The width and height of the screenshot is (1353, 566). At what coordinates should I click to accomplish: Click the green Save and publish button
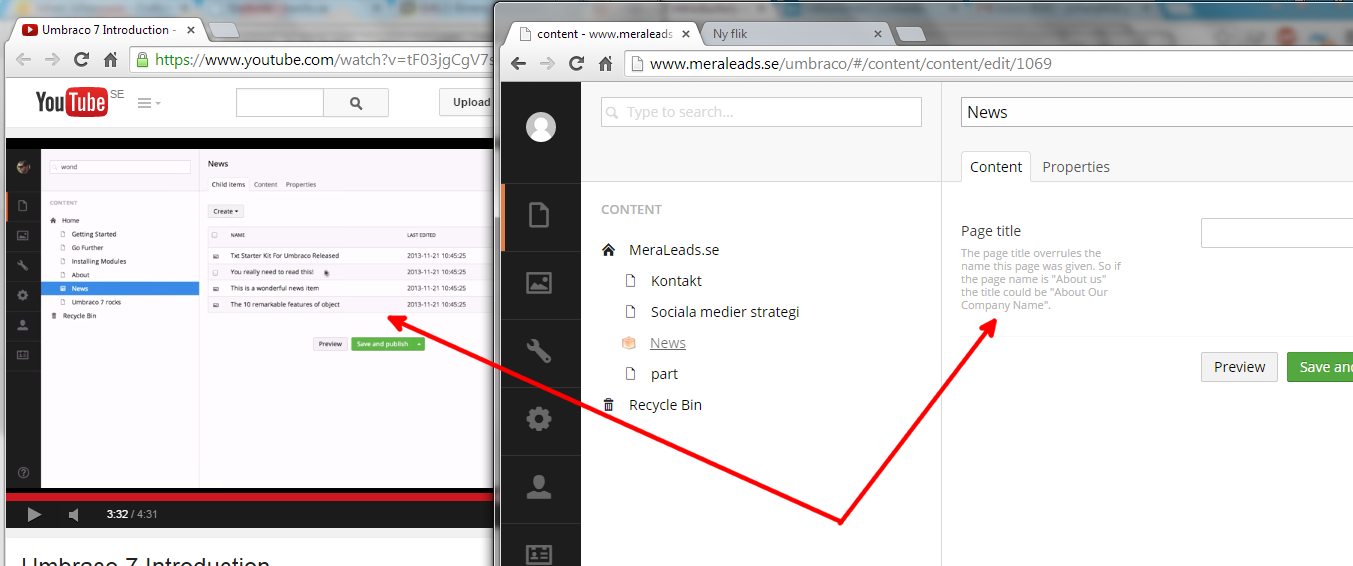tap(1320, 367)
